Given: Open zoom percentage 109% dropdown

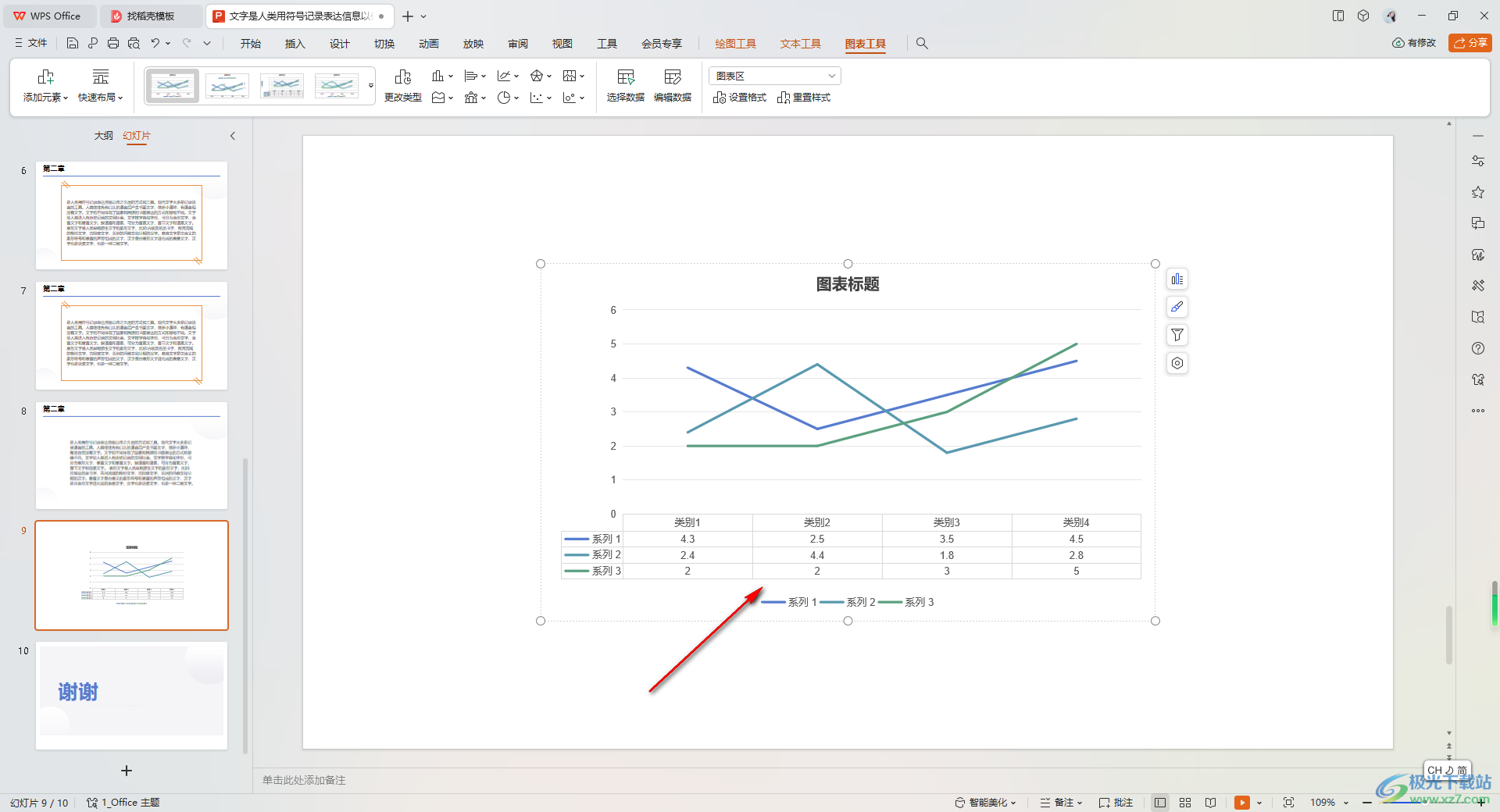Looking at the screenshot, I should pos(1329,803).
